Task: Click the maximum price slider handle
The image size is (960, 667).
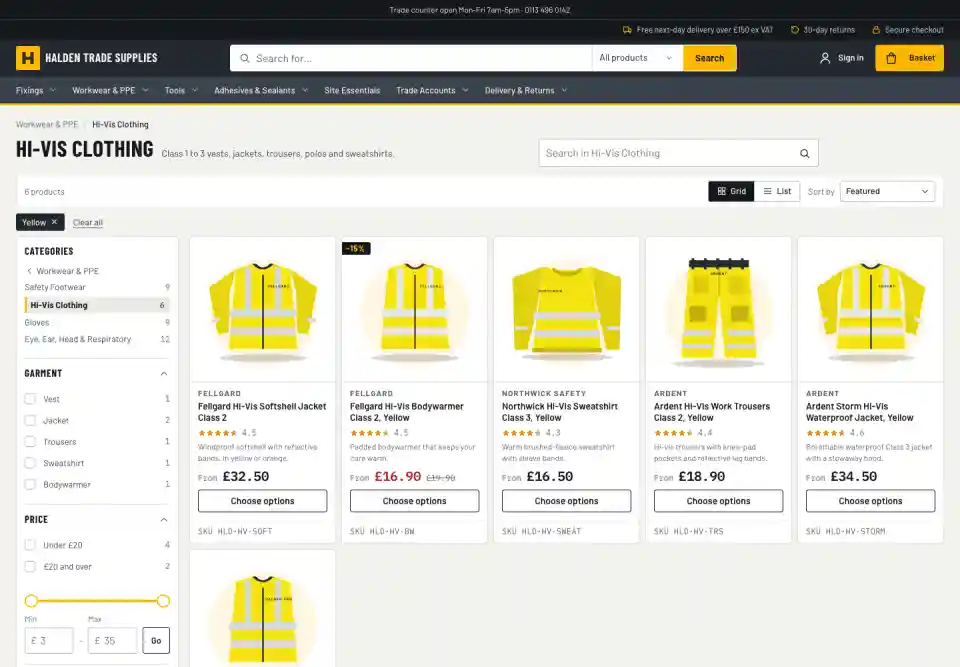Action: 163,601
